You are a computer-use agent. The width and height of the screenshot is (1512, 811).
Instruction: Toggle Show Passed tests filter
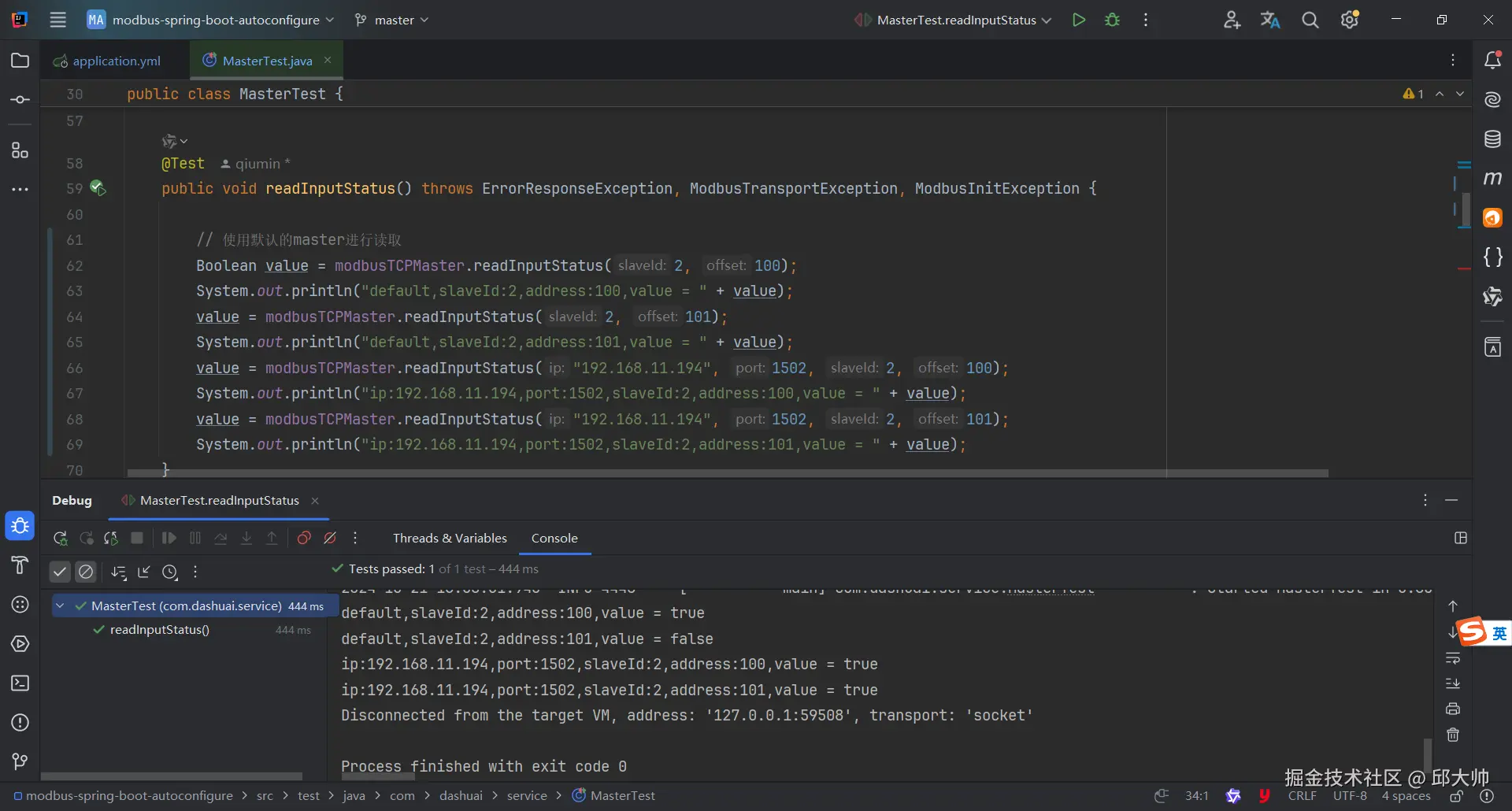[60, 572]
